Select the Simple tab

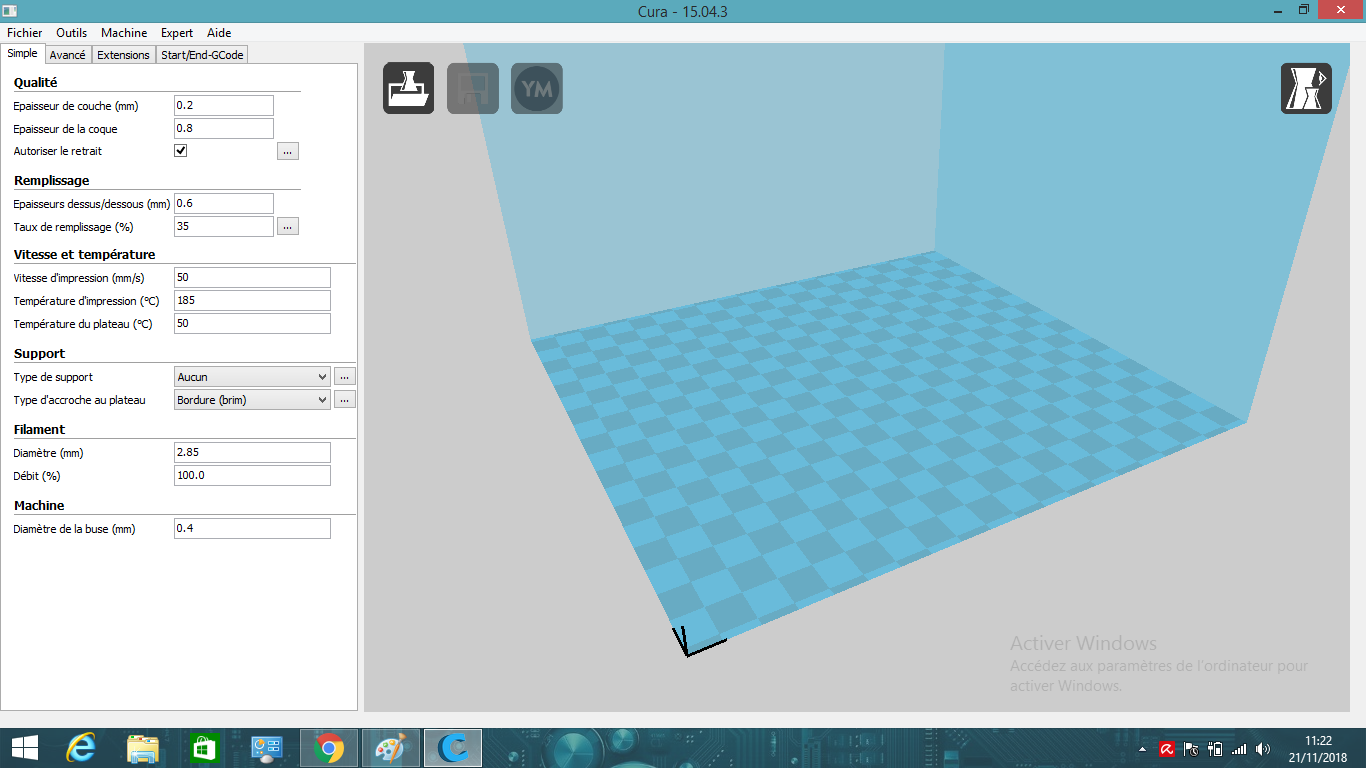click(x=22, y=54)
